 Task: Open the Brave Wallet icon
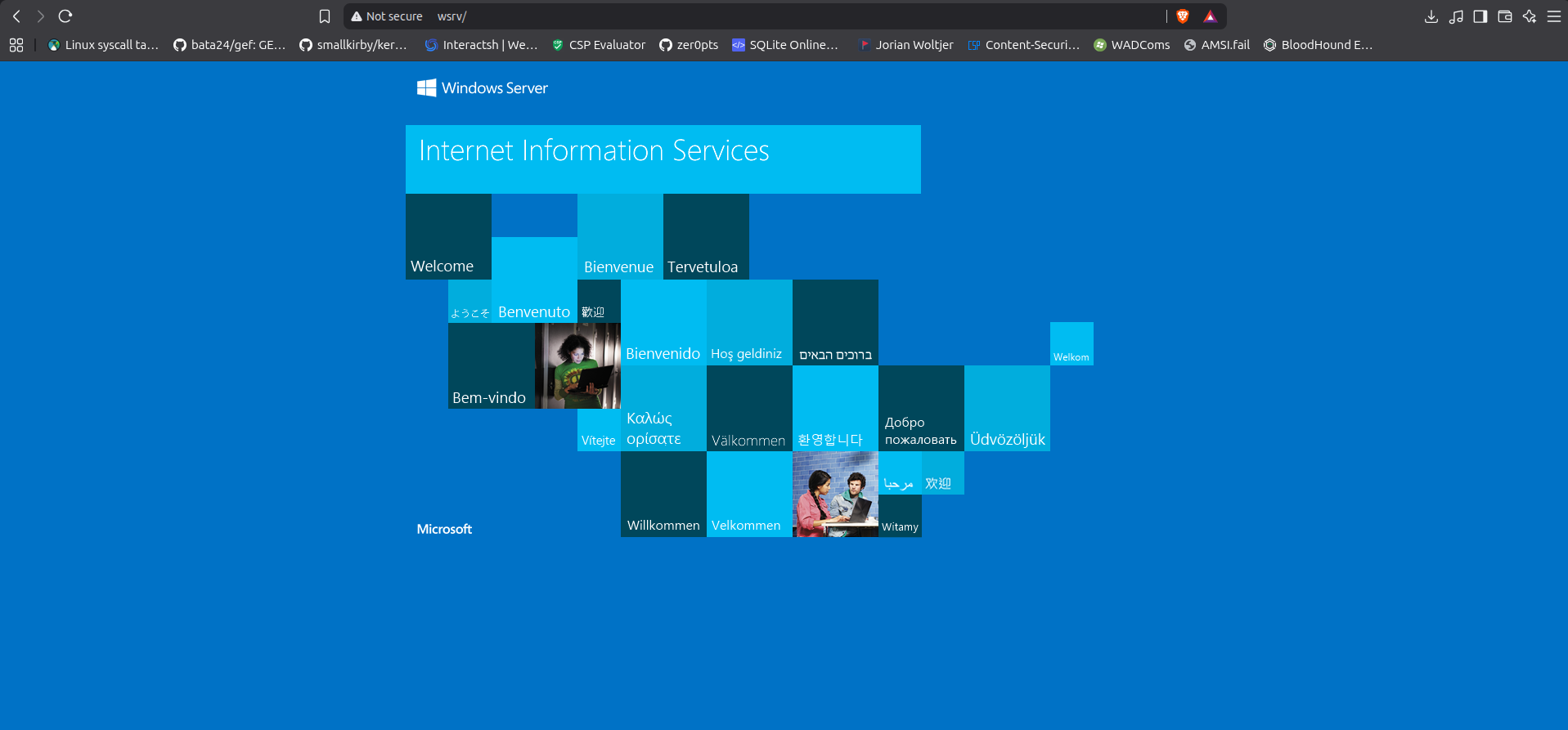(1505, 16)
